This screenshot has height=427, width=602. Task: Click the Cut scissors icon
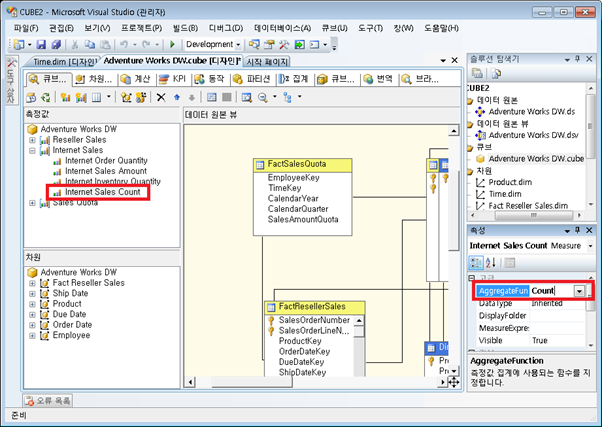click(x=75, y=45)
